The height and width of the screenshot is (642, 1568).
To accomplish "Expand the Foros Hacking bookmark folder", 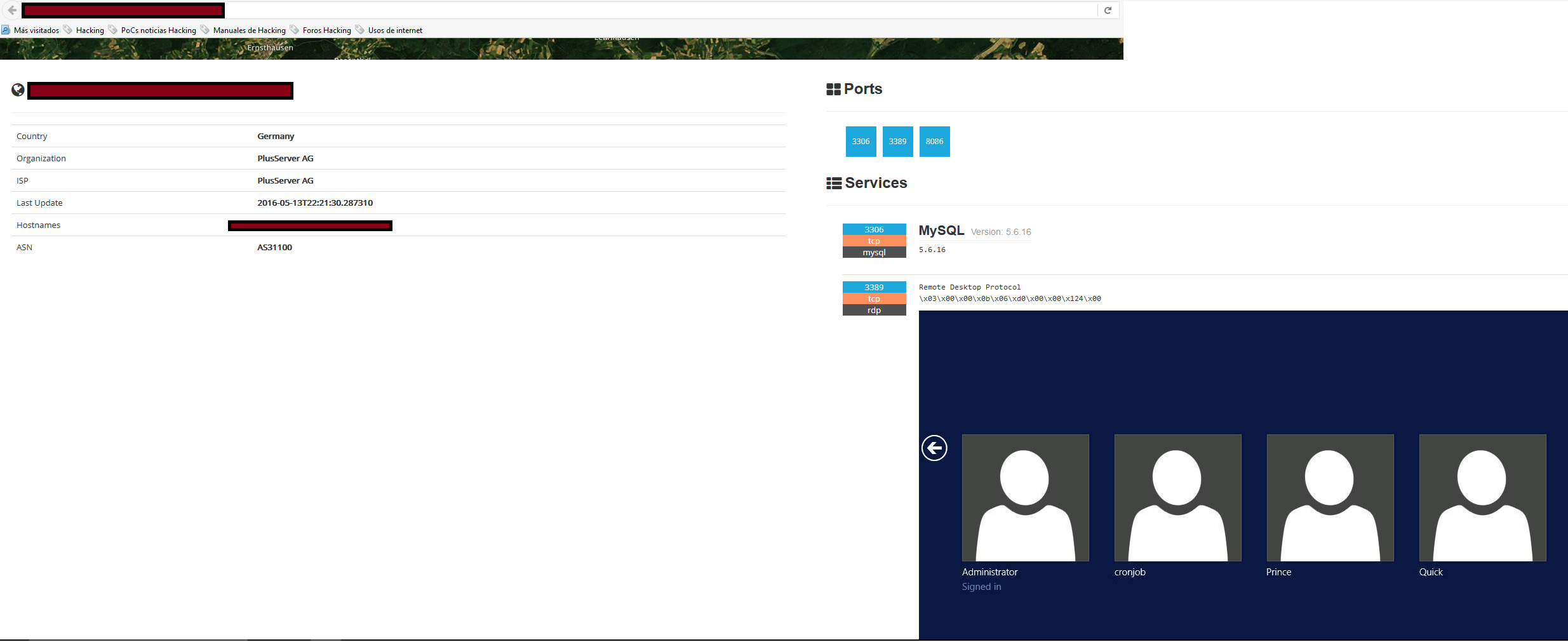I will point(321,30).
